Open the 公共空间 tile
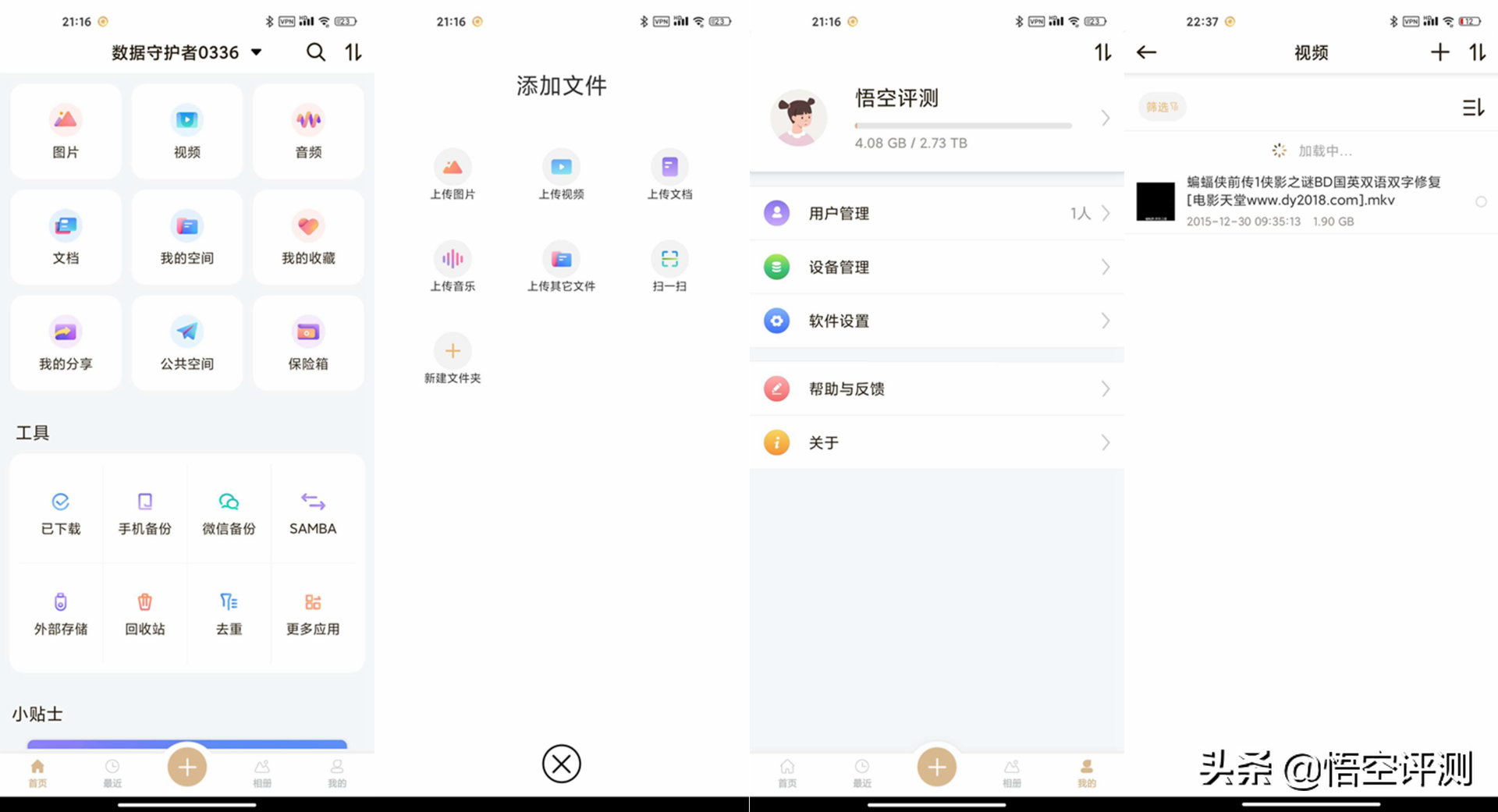This screenshot has height=812, width=1498. [187, 343]
